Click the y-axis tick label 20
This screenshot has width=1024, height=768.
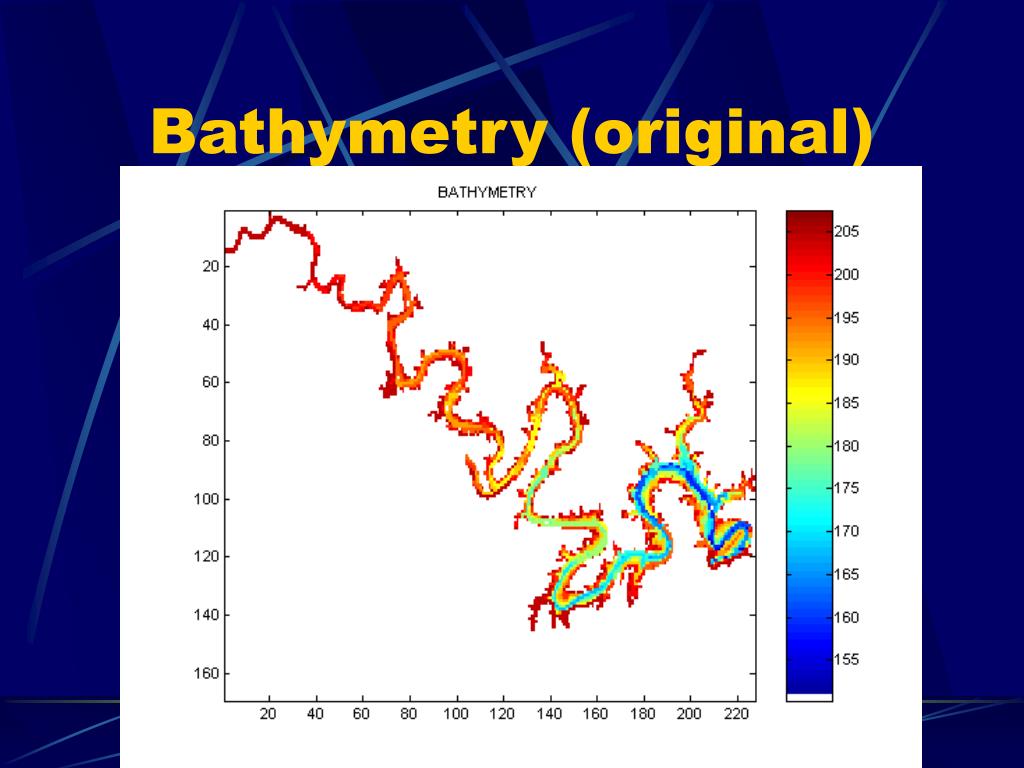coord(211,266)
